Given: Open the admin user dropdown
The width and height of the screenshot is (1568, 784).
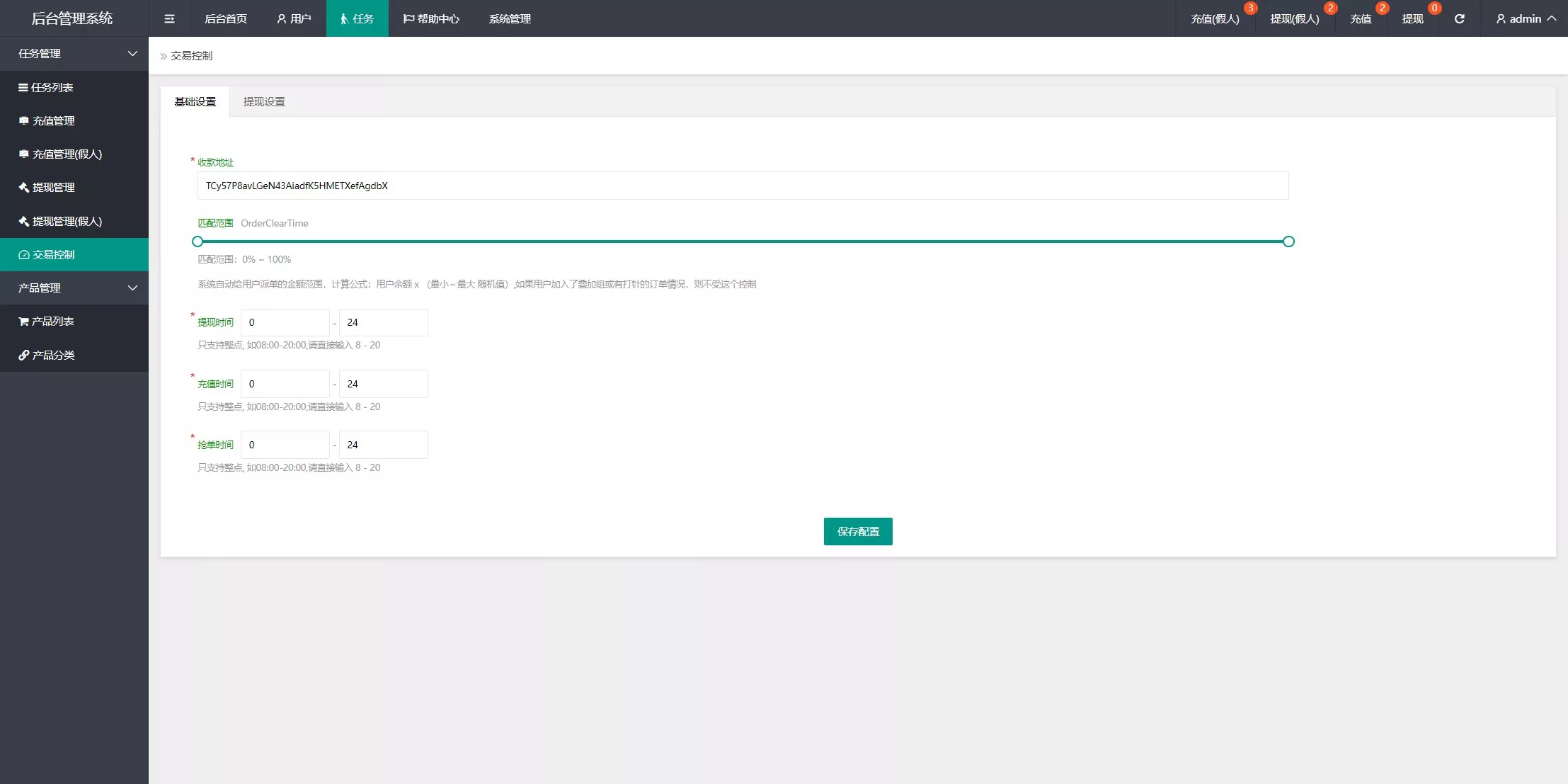Looking at the screenshot, I should [1525, 18].
